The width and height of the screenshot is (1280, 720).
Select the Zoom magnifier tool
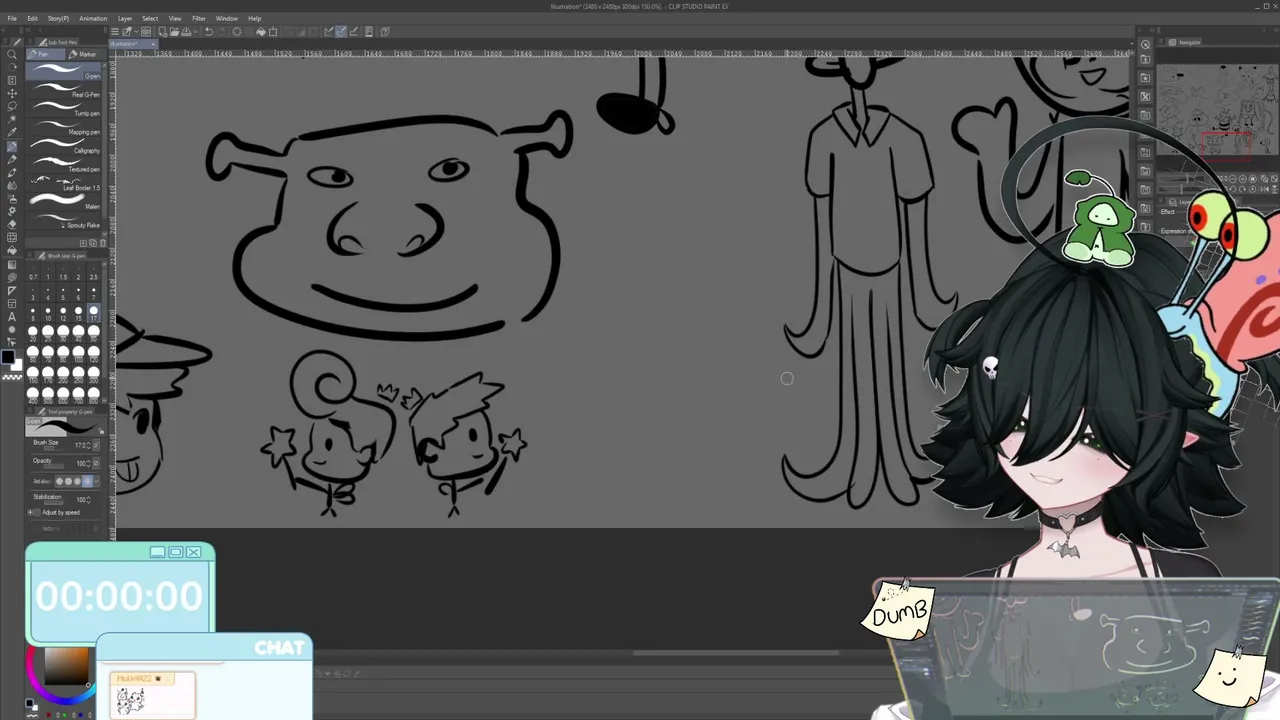(x=12, y=54)
